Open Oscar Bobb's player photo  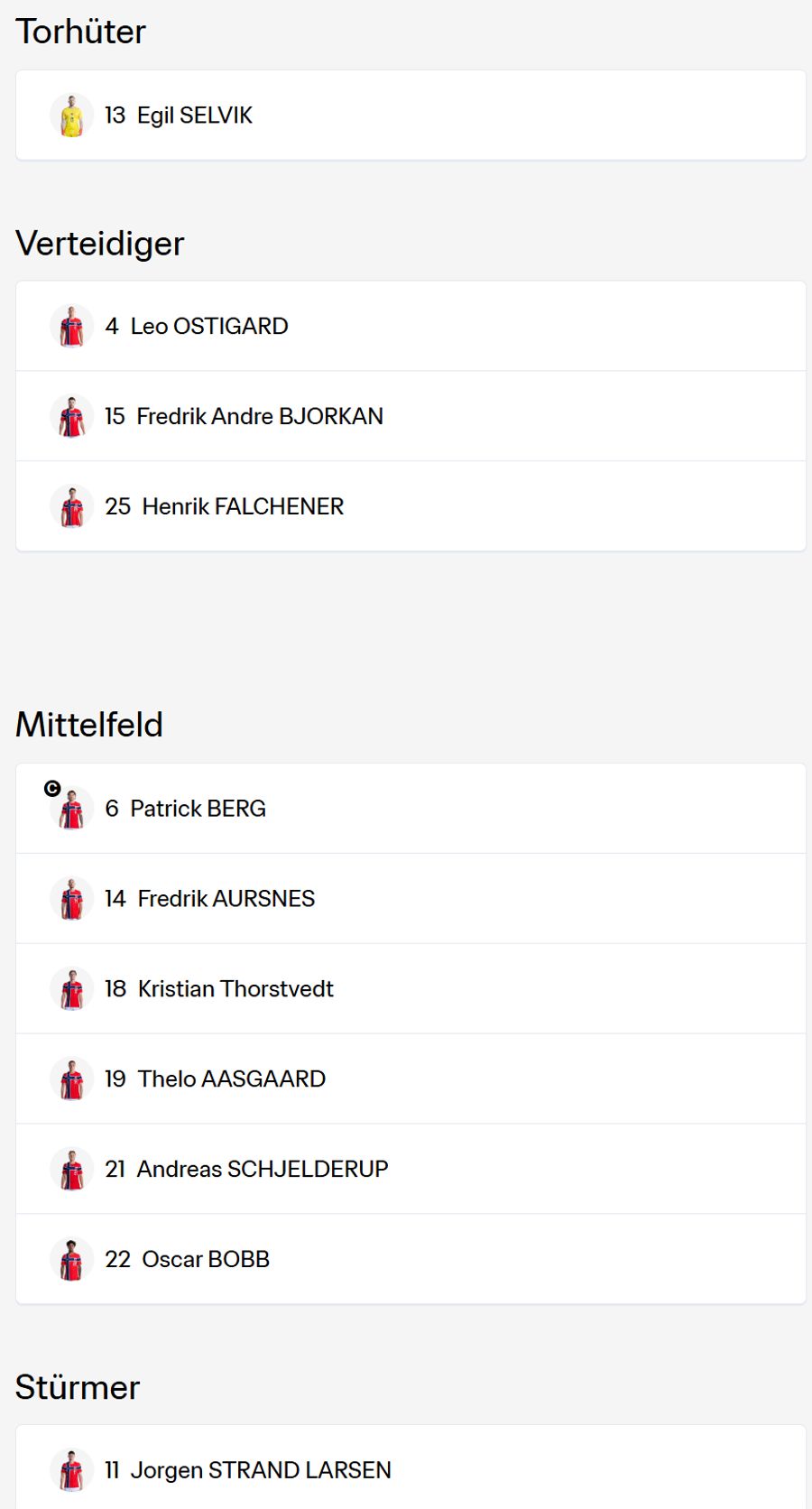point(72,1259)
